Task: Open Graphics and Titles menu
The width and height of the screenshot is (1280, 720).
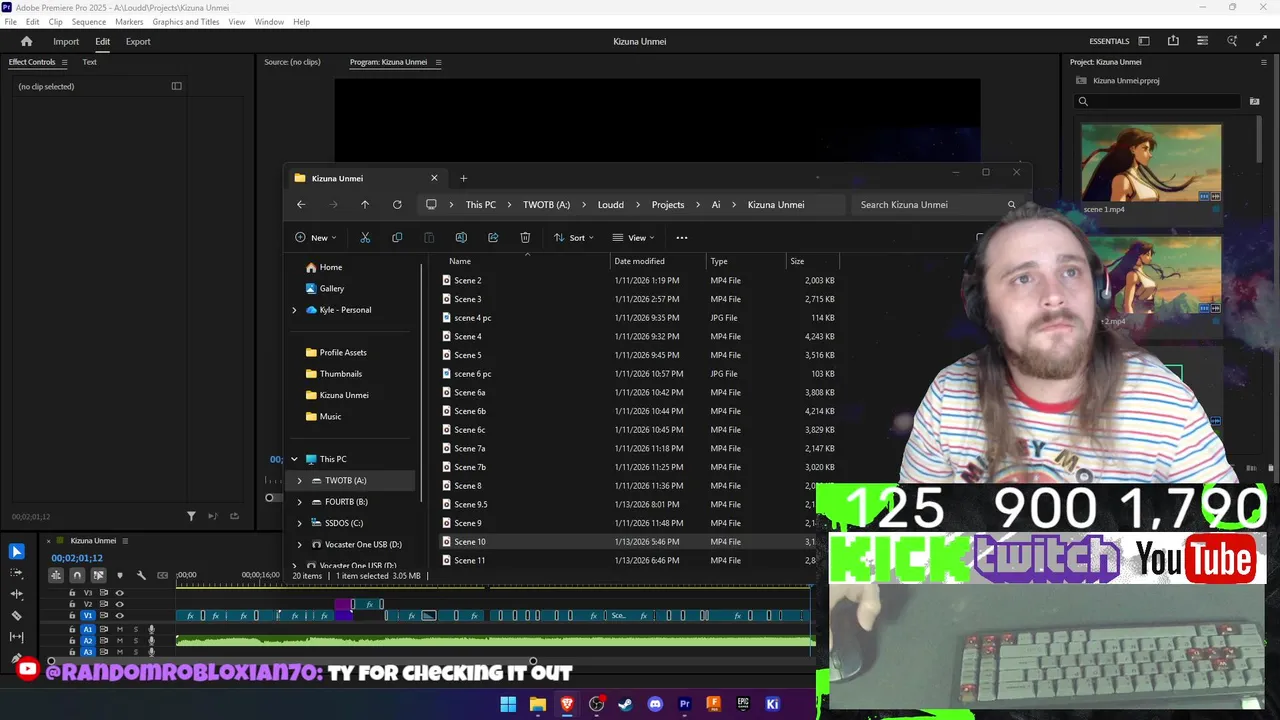Action: [x=186, y=22]
